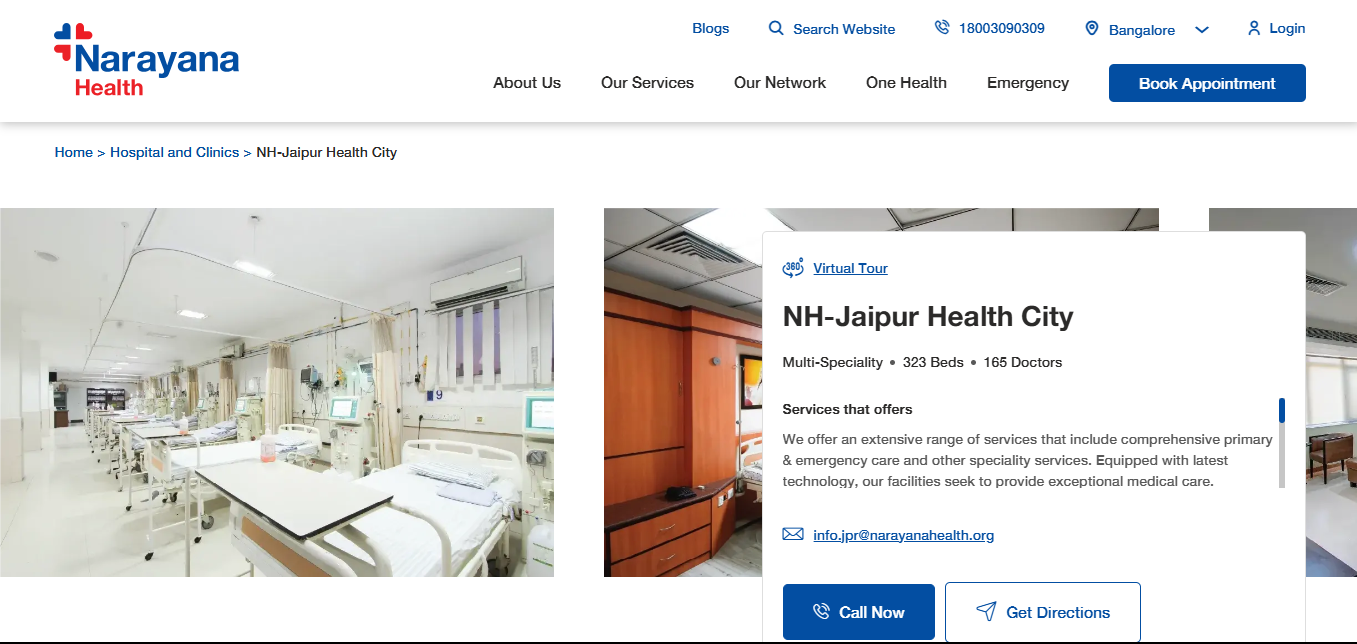Screen dimensions: 1357x644
Task: View the wooden cabinet room photo
Action: tap(683, 392)
